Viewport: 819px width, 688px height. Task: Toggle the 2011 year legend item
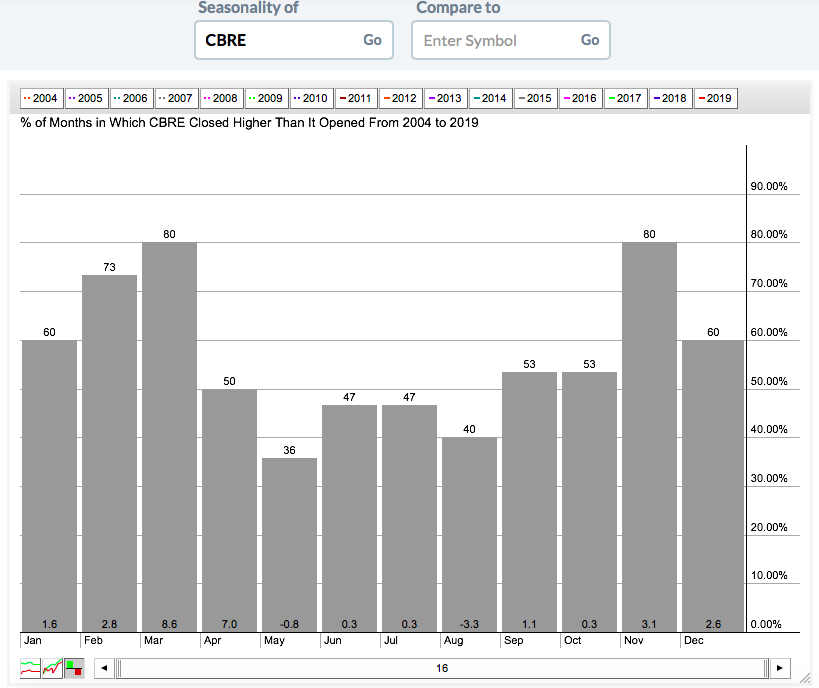click(x=356, y=98)
